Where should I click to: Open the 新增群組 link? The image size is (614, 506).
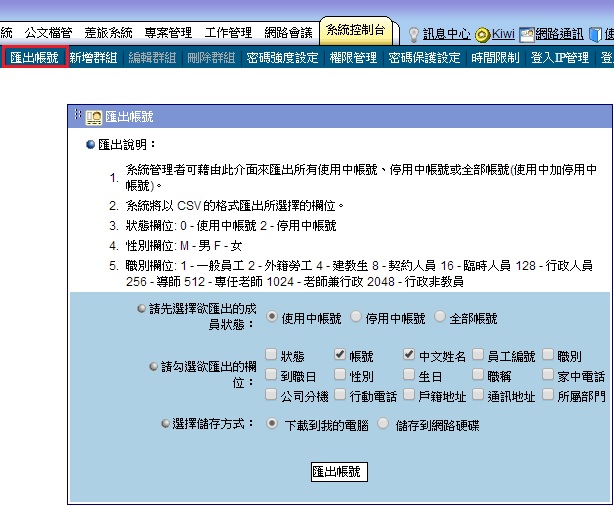click(94, 58)
